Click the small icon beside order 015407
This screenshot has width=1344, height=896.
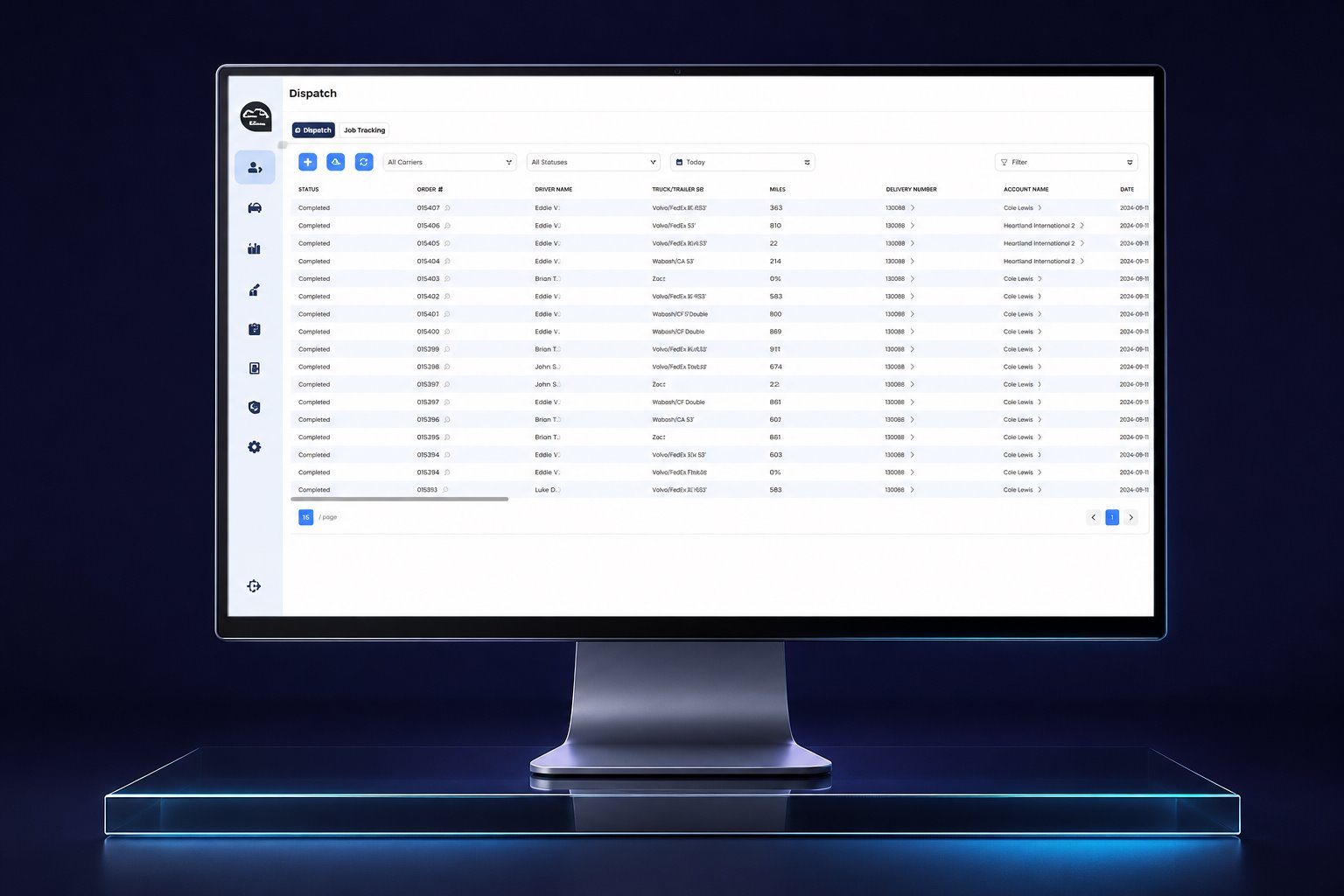tap(447, 208)
